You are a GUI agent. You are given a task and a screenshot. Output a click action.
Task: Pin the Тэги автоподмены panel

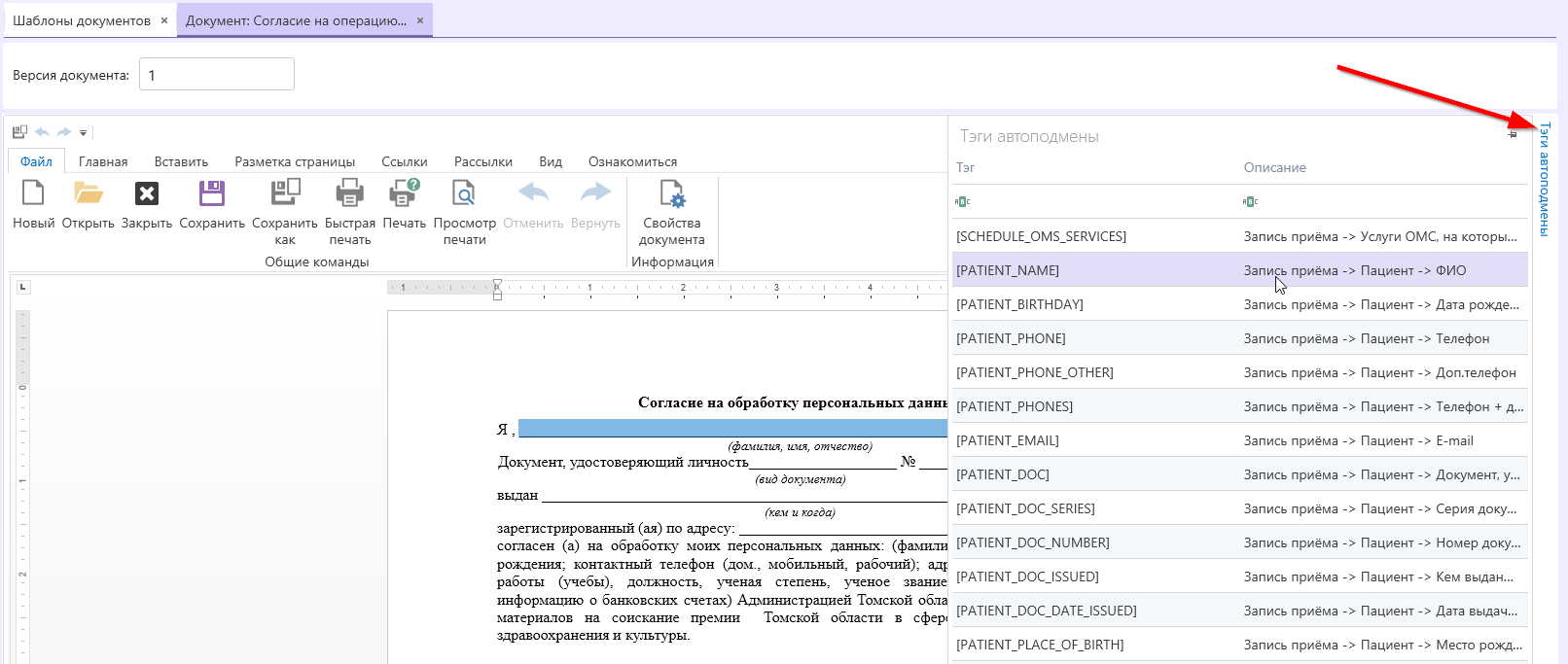(x=1513, y=134)
